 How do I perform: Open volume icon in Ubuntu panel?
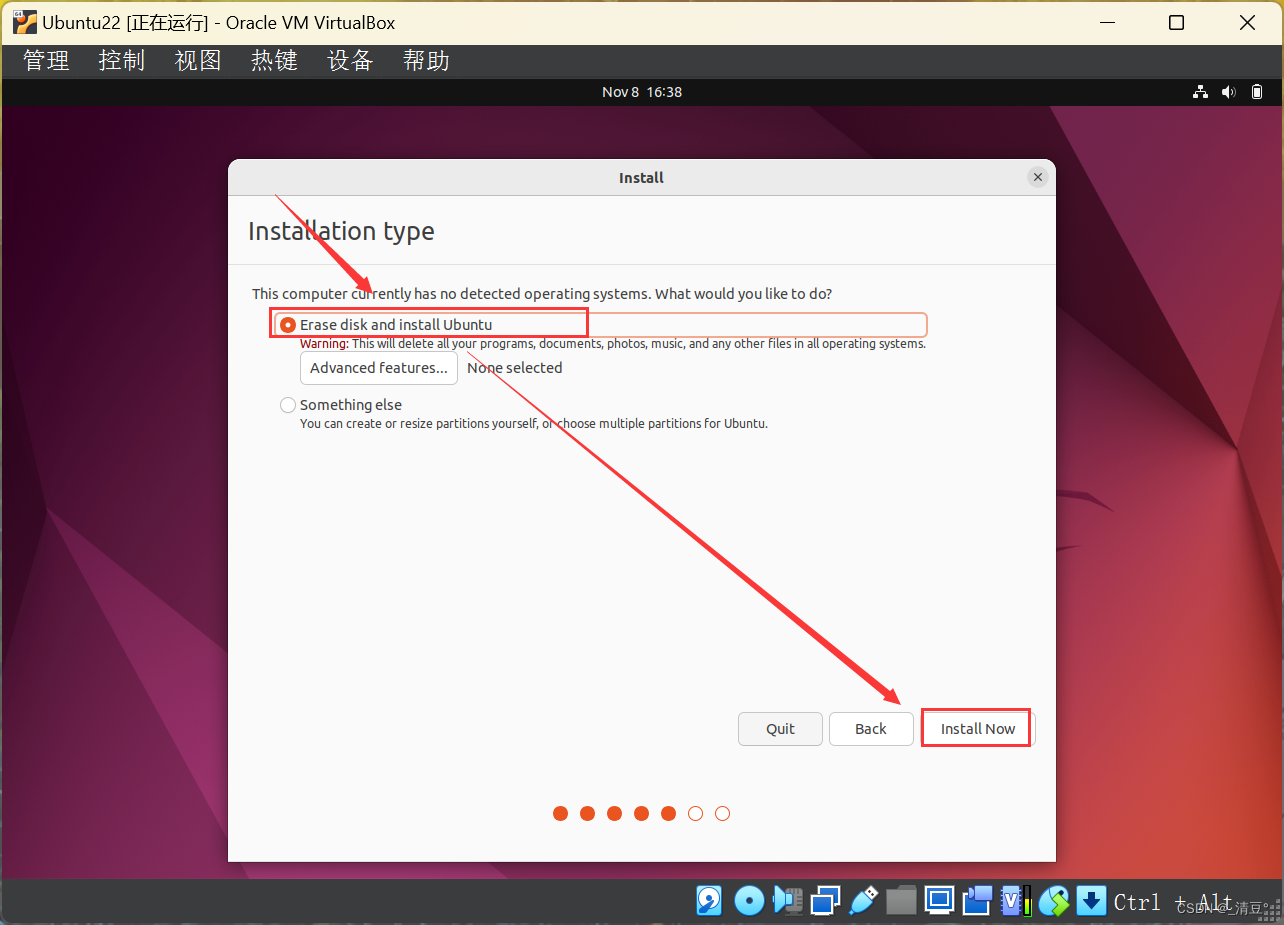coord(1229,92)
